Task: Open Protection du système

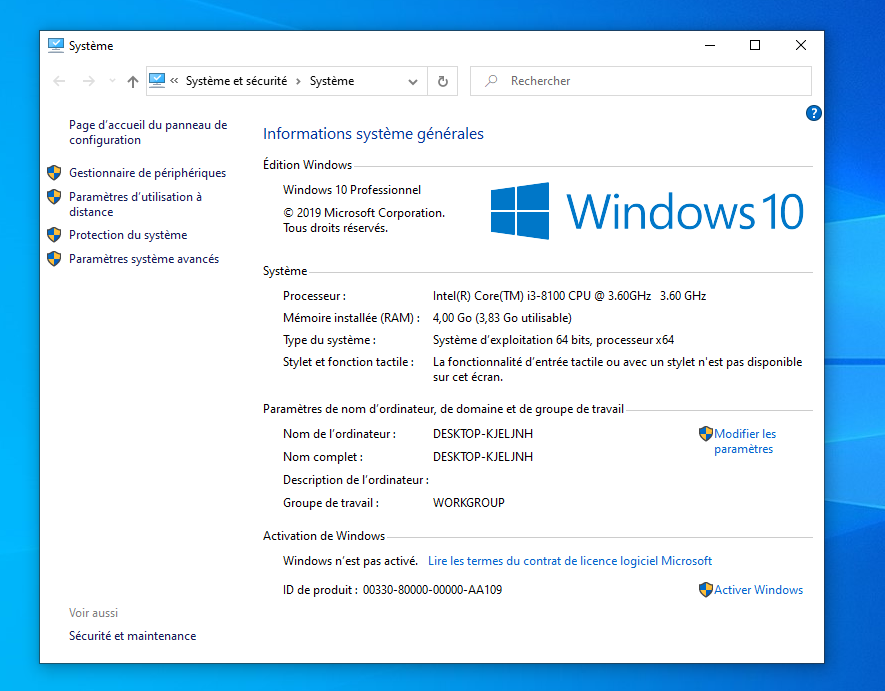Action: coord(128,235)
